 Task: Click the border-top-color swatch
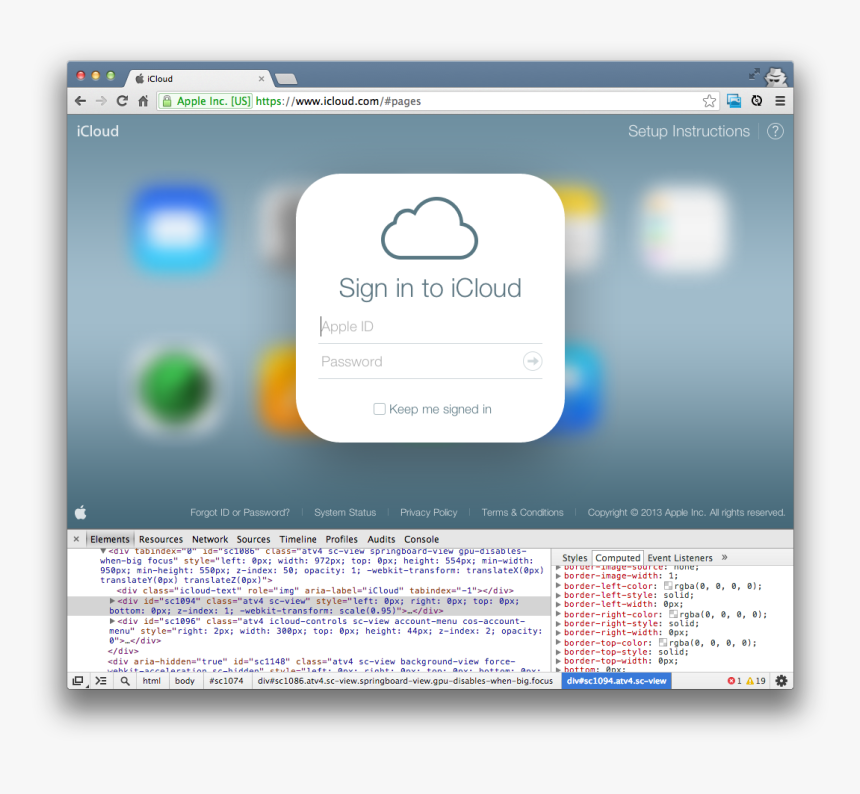click(x=663, y=642)
